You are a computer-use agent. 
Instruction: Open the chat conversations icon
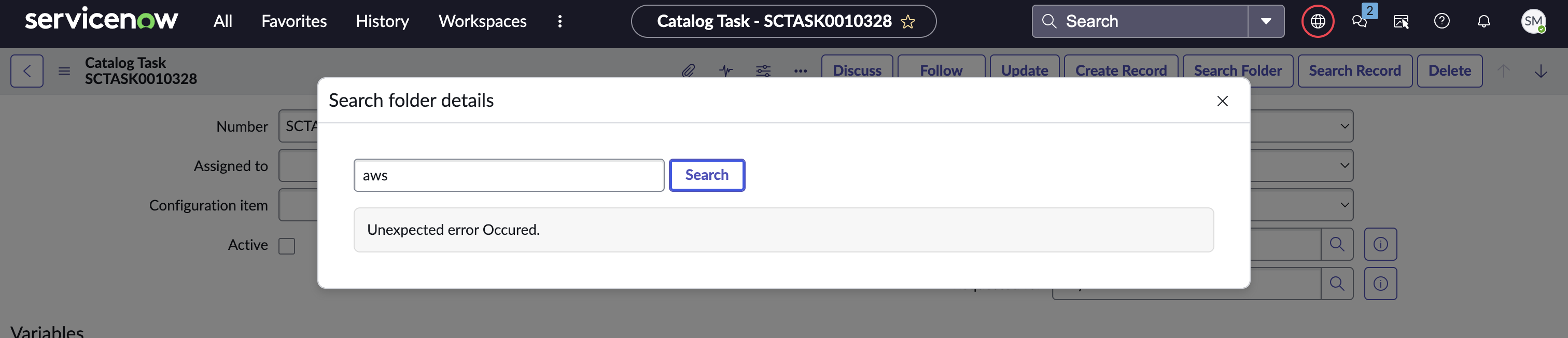coord(1359,21)
